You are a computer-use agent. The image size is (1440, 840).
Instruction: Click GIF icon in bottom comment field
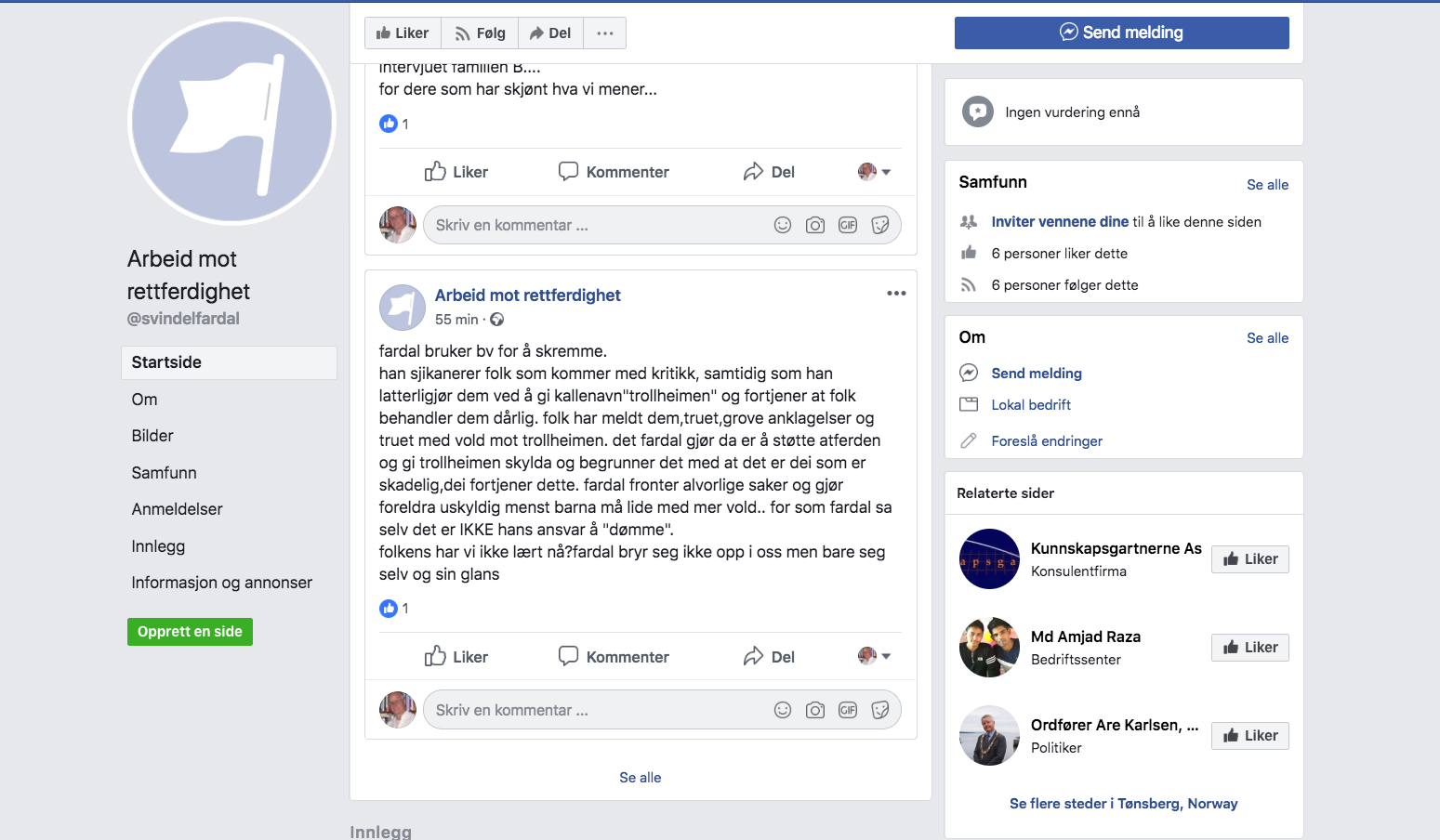point(848,710)
